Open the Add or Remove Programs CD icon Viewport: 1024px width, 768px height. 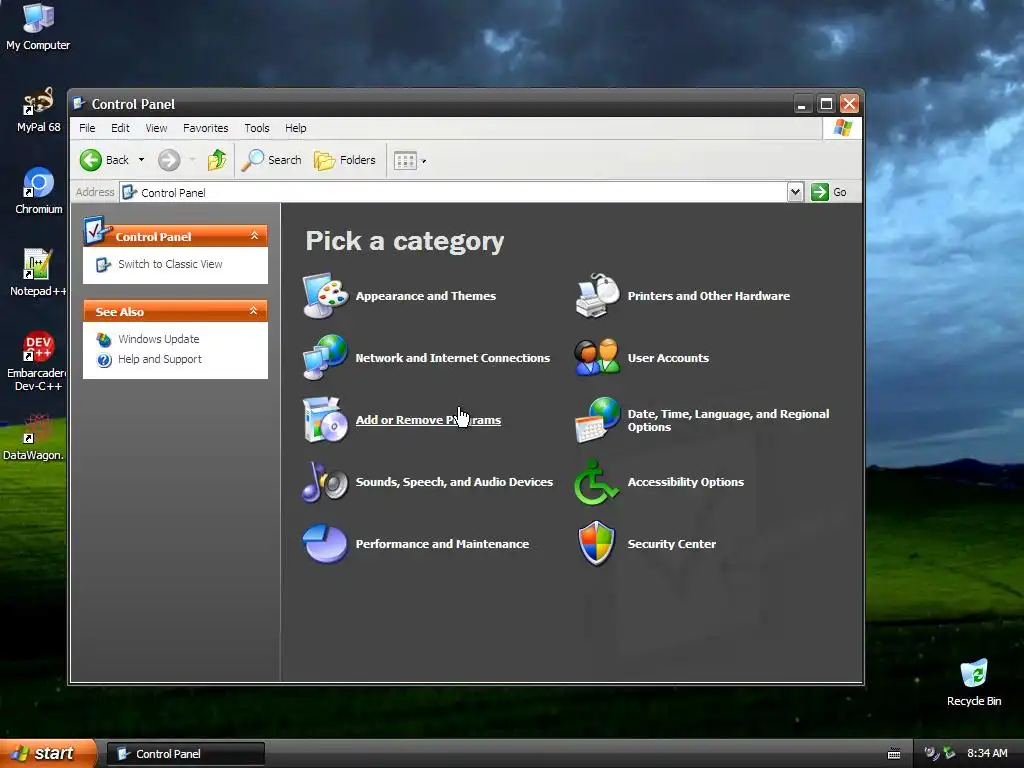point(325,420)
